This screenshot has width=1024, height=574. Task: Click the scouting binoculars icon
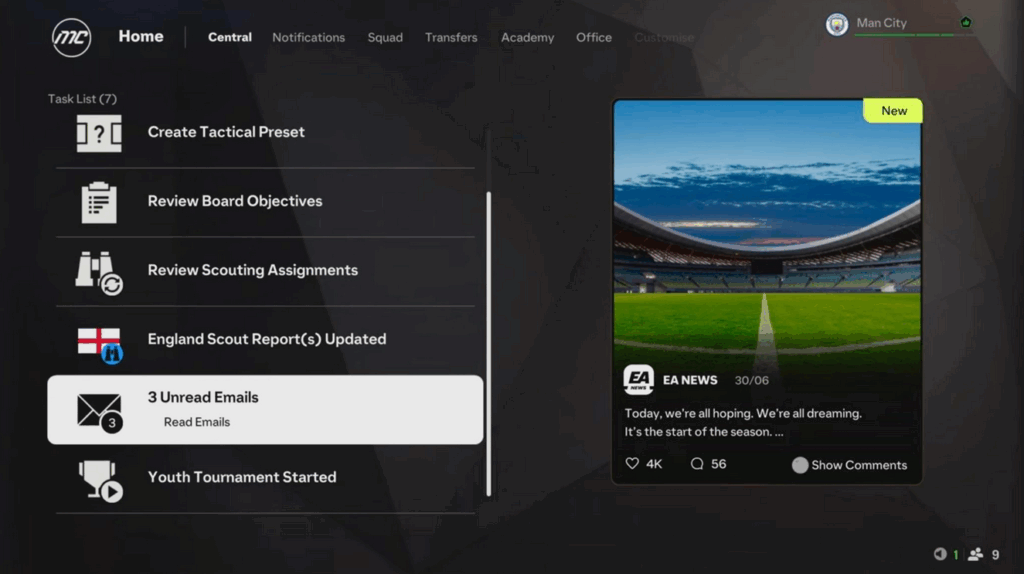pos(99,272)
